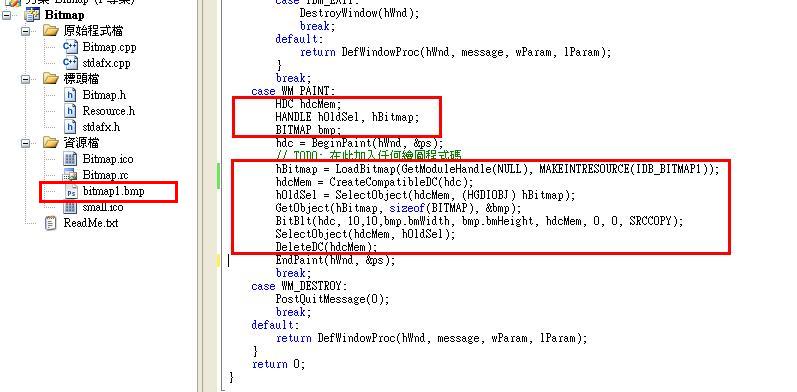Click the 'DestroyWindow(hWnd);' code line
This screenshot has width=797, height=392.
tap(360, 13)
